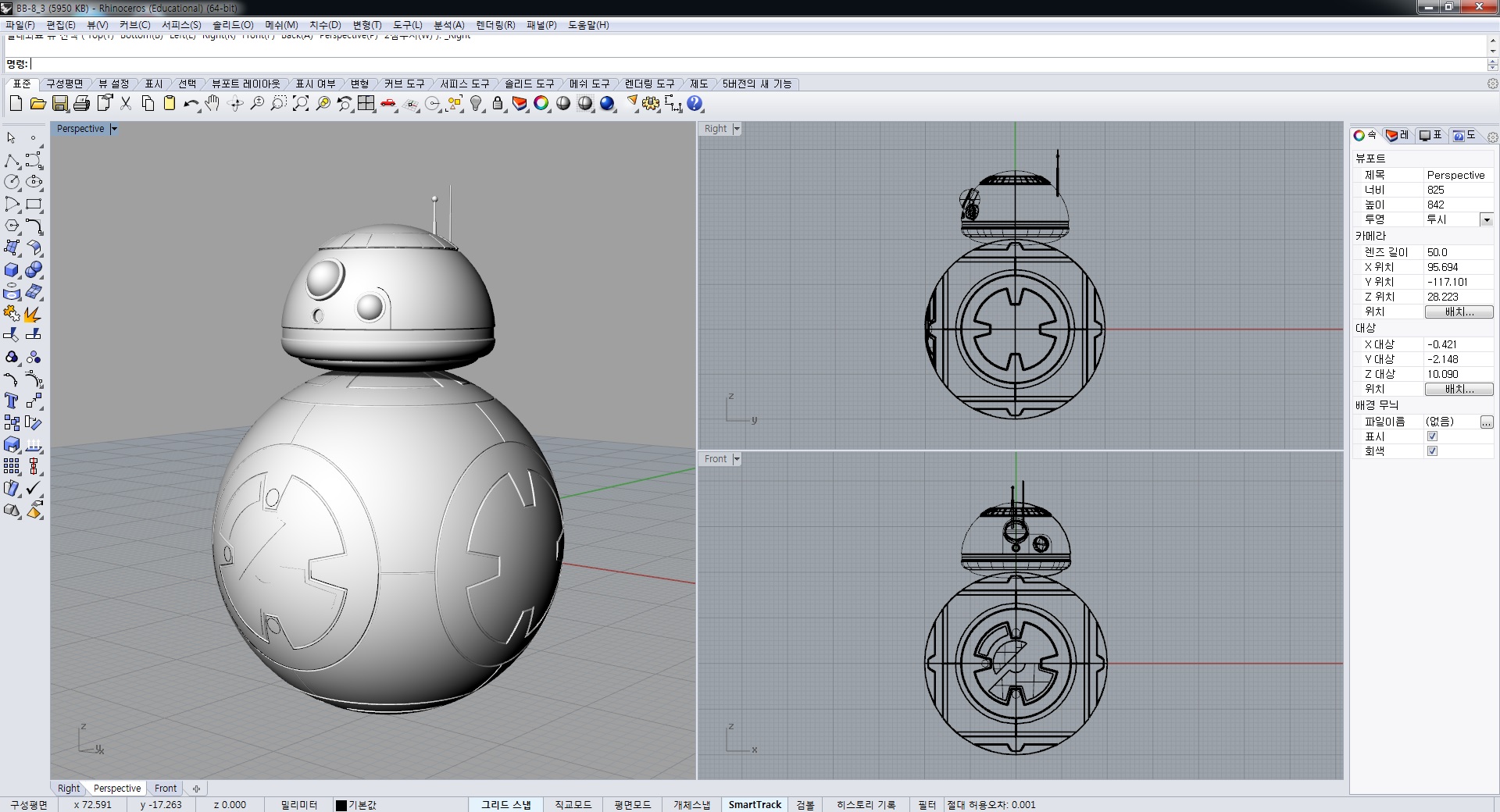Open Options with the gear icon

point(651,103)
